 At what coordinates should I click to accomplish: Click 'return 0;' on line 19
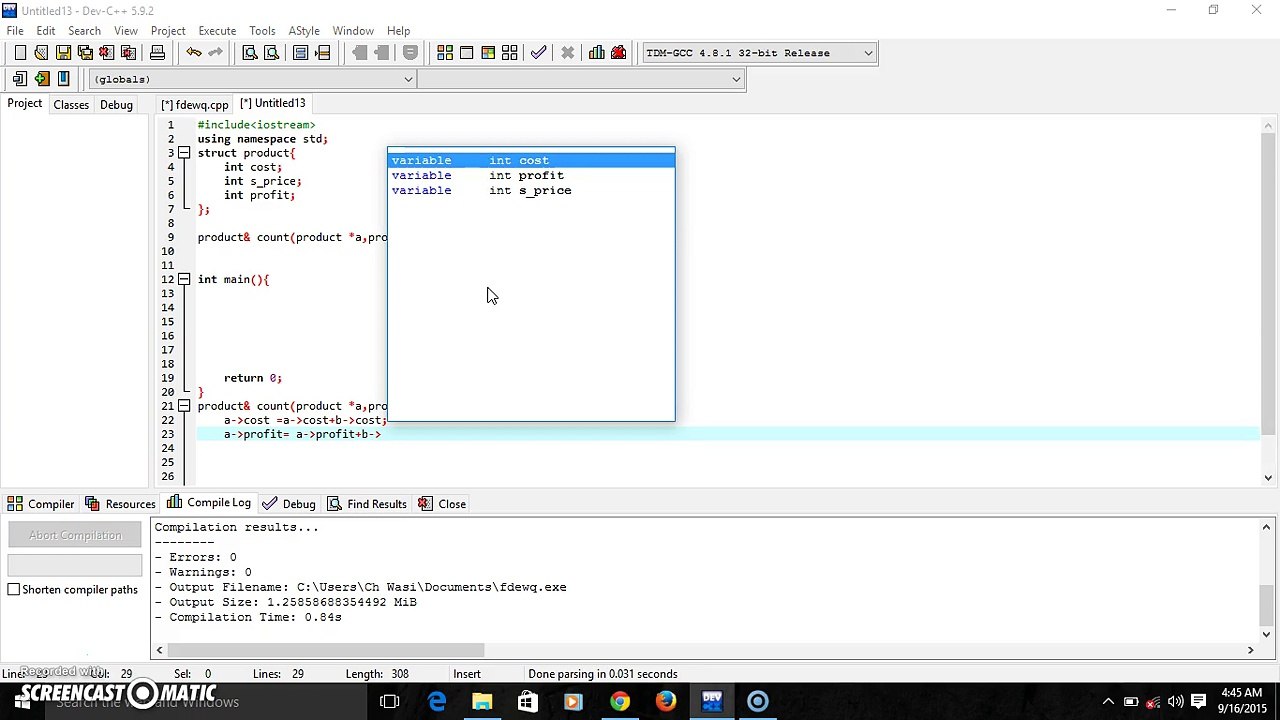[253, 378]
